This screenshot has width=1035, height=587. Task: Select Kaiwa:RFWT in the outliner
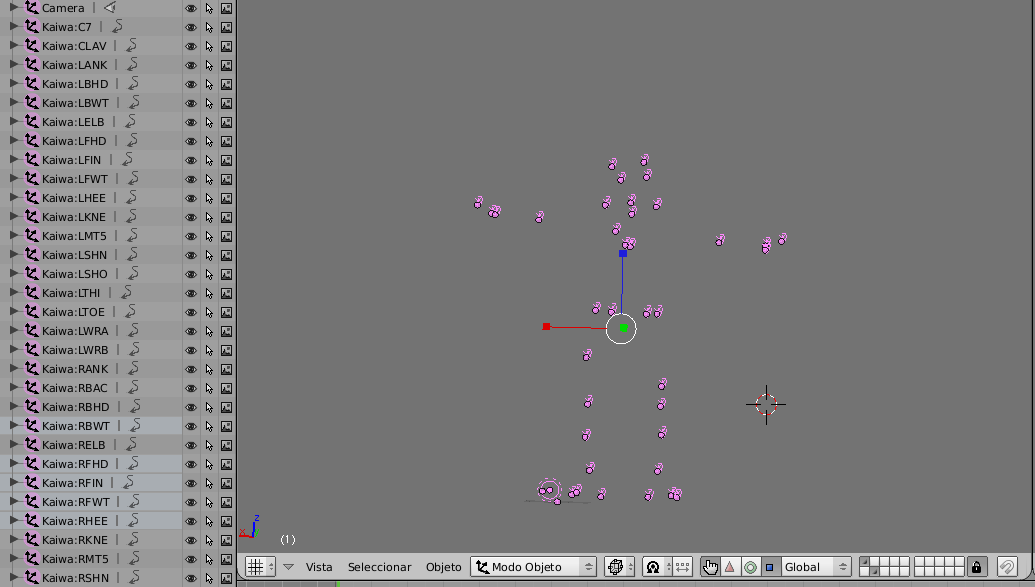point(76,502)
